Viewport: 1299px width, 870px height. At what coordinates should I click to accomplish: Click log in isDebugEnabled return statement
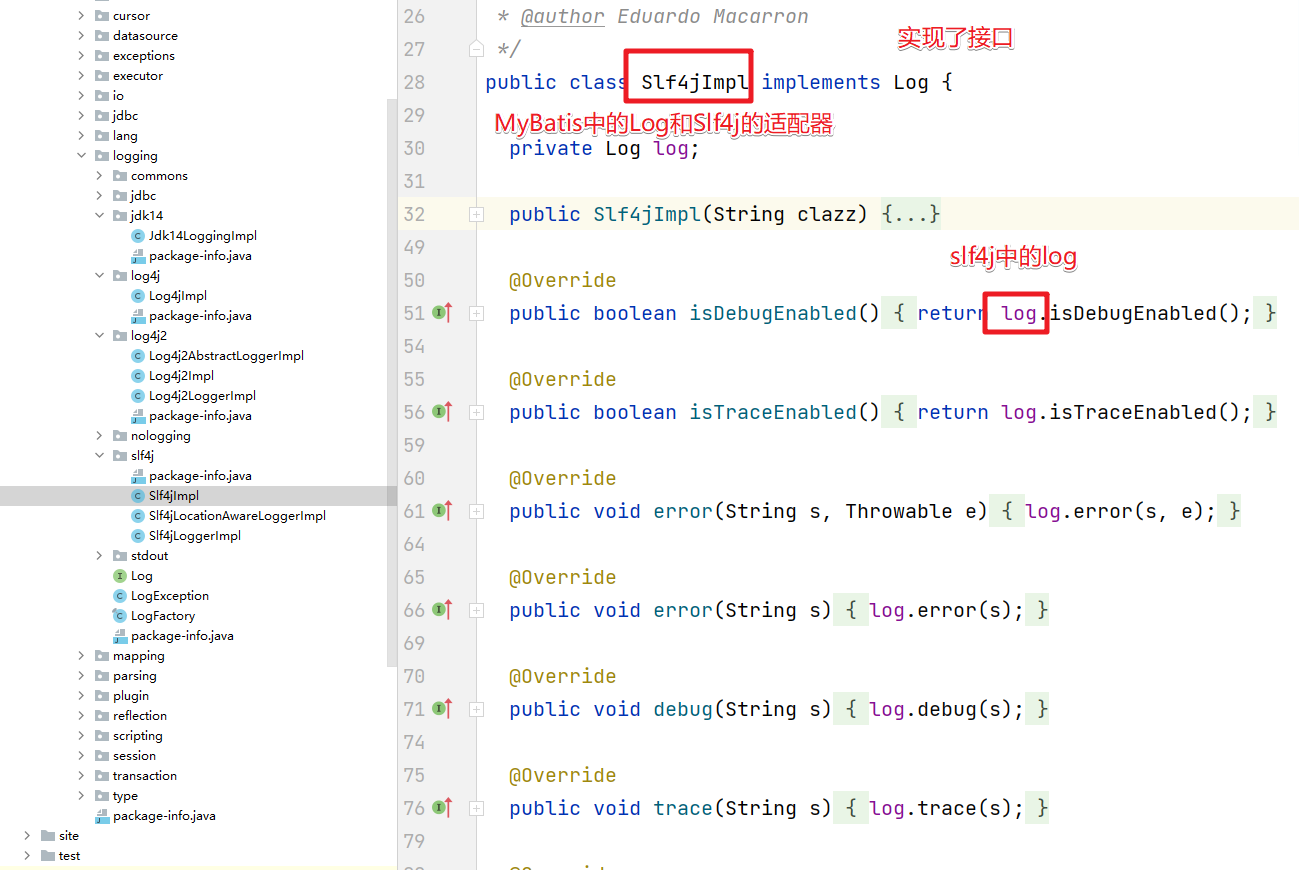point(1019,313)
